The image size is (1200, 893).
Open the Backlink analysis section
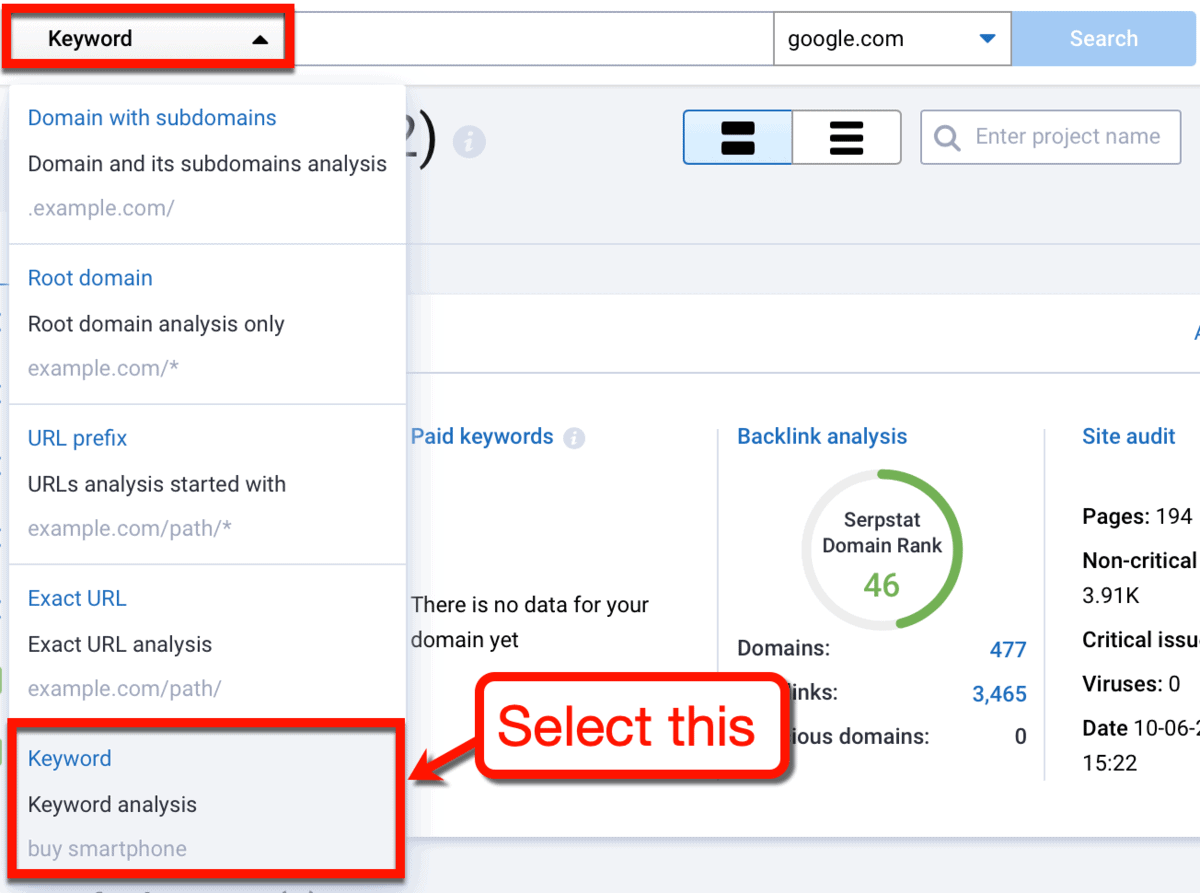point(821,436)
